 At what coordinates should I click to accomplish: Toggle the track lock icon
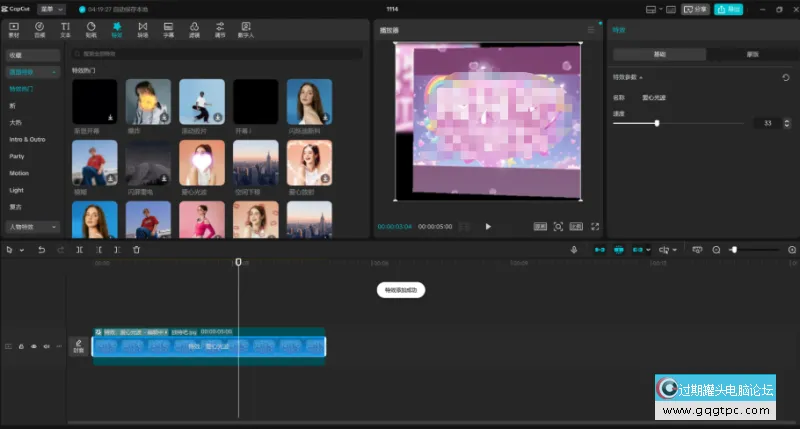(21, 346)
